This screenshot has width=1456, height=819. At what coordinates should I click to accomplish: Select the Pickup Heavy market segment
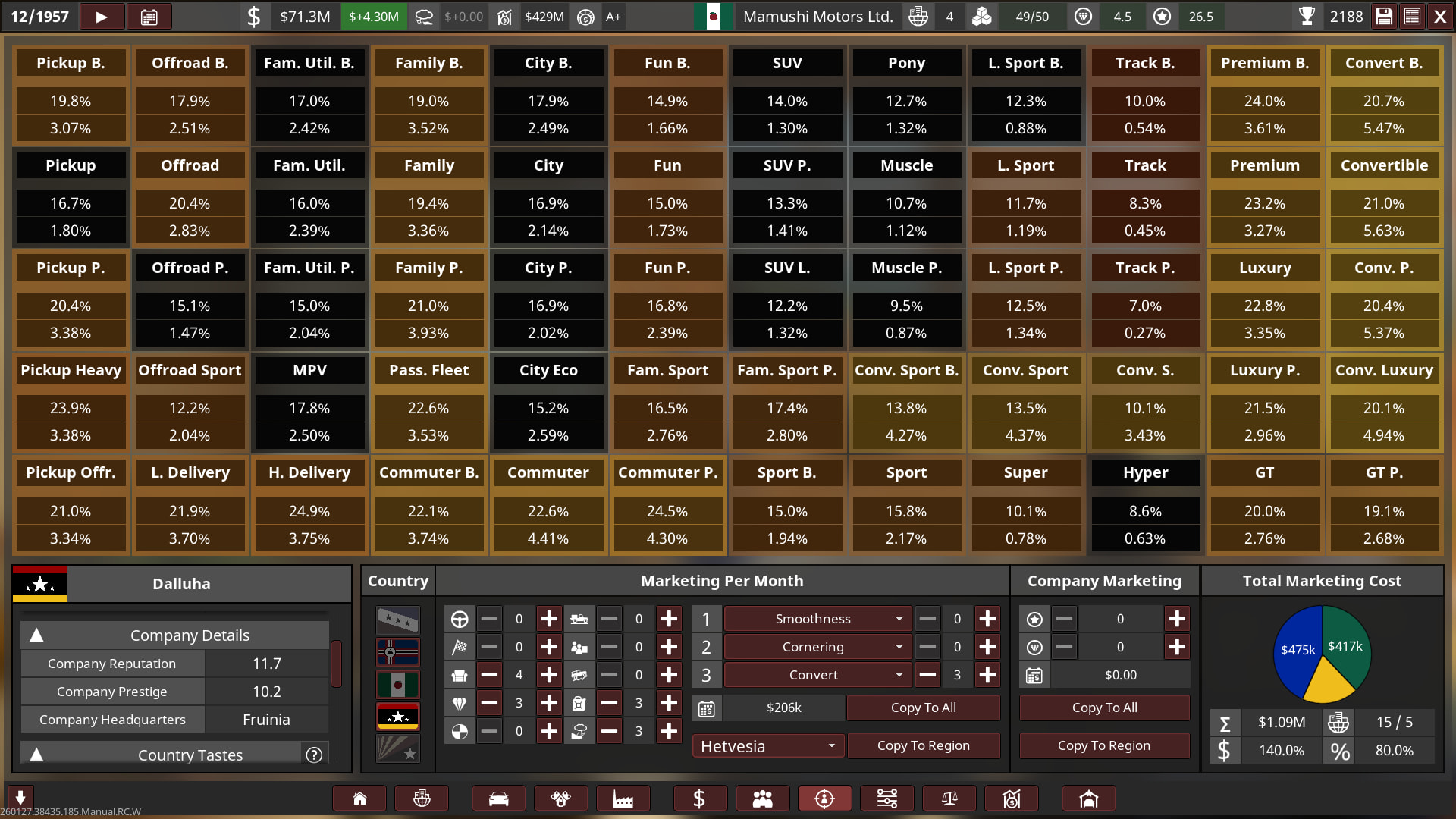[x=71, y=370]
